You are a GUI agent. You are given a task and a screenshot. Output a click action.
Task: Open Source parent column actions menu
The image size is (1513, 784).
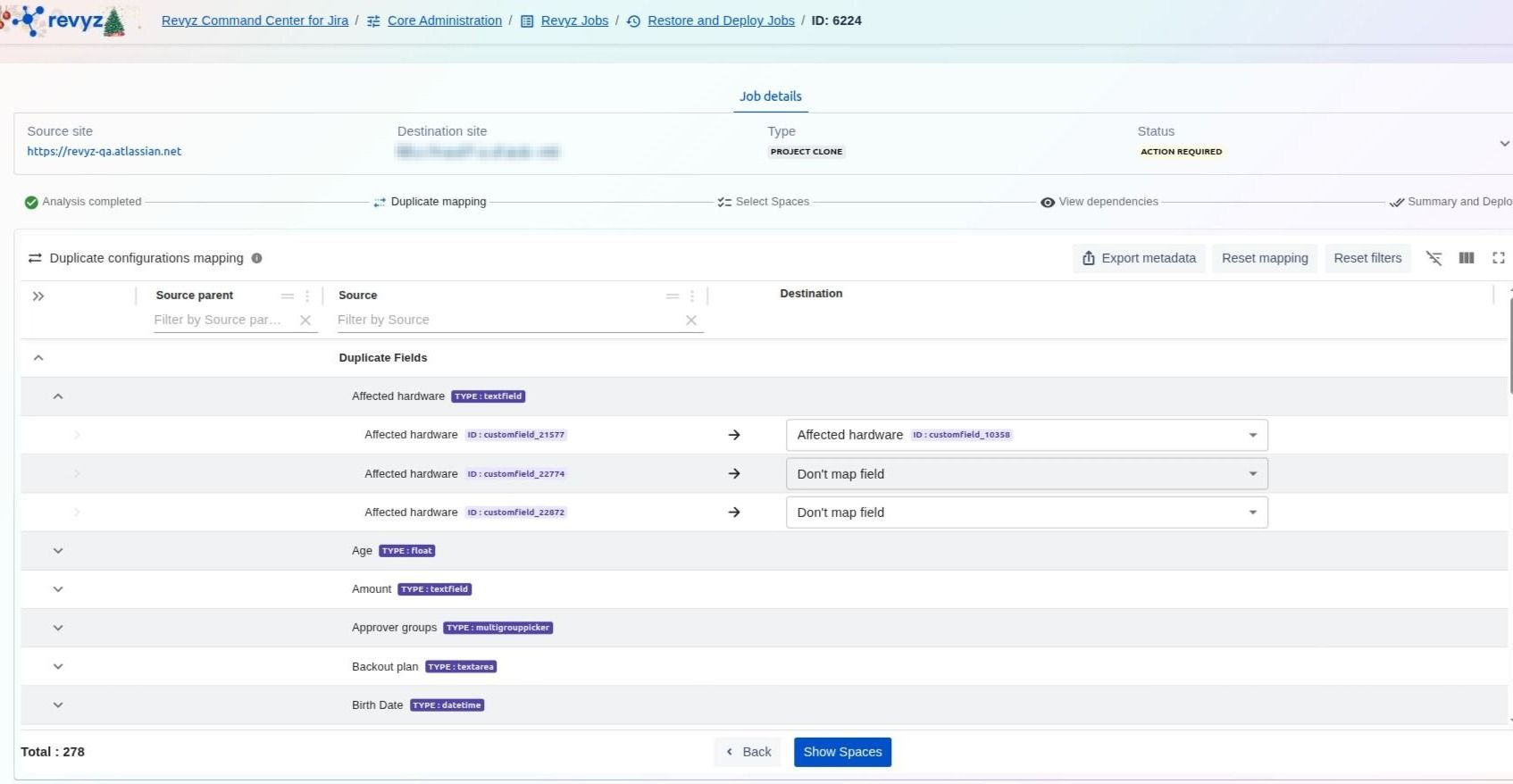point(307,296)
